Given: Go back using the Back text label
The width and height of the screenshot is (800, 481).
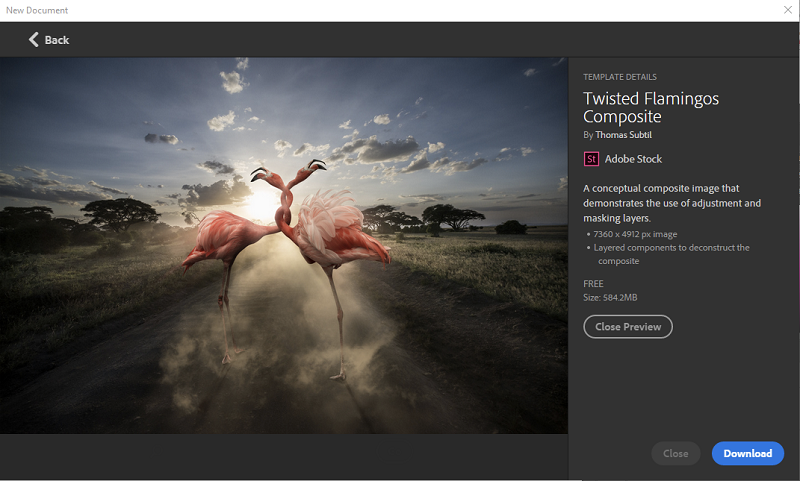Looking at the screenshot, I should [57, 40].
